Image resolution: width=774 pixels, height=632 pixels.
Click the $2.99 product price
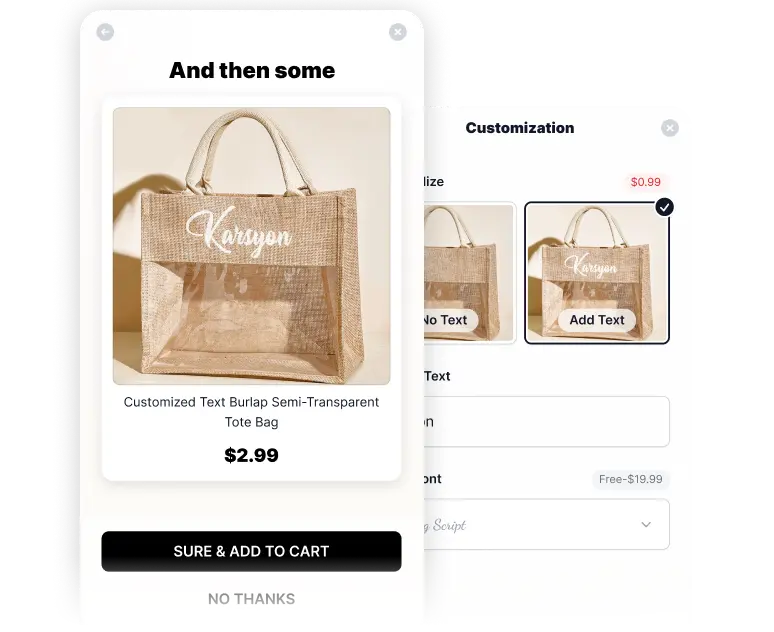(251, 455)
